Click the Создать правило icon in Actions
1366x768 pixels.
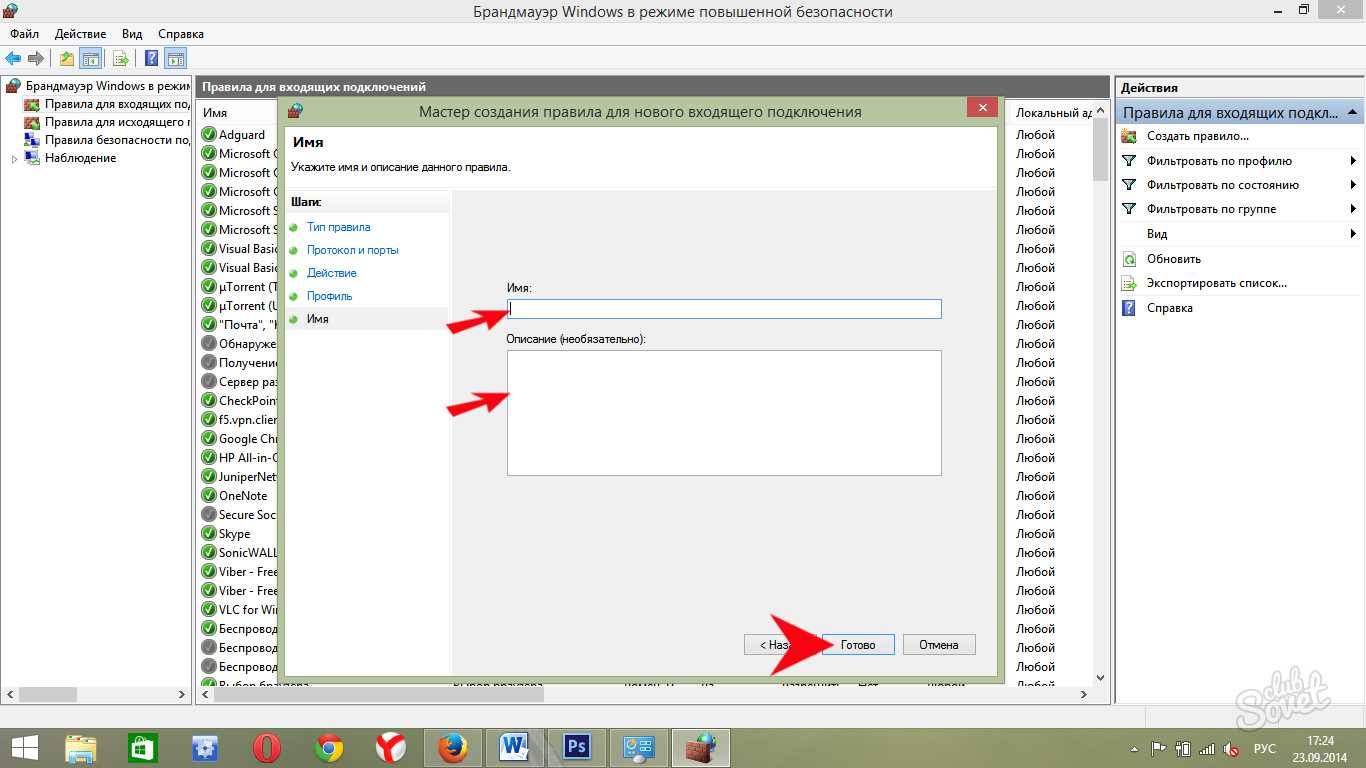click(1129, 136)
